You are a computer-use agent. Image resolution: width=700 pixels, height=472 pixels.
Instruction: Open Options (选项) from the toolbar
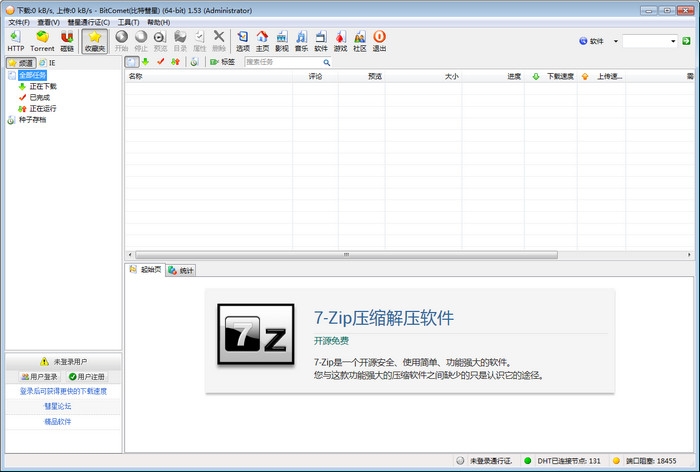[243, 41]
